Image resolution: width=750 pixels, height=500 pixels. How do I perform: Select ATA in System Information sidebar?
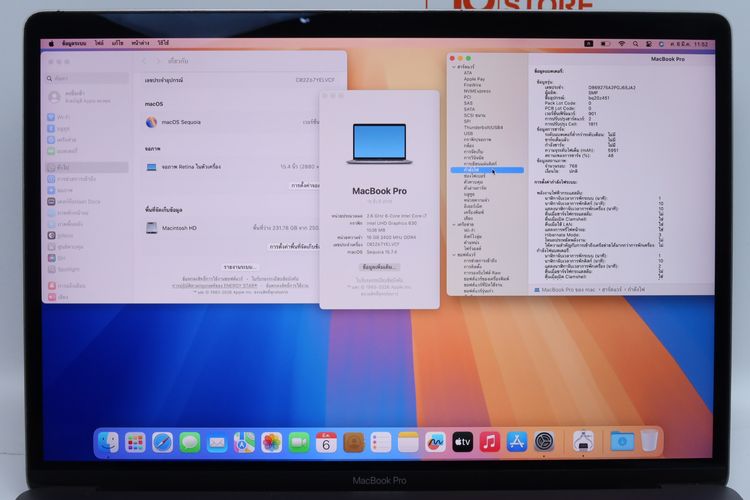468,73
